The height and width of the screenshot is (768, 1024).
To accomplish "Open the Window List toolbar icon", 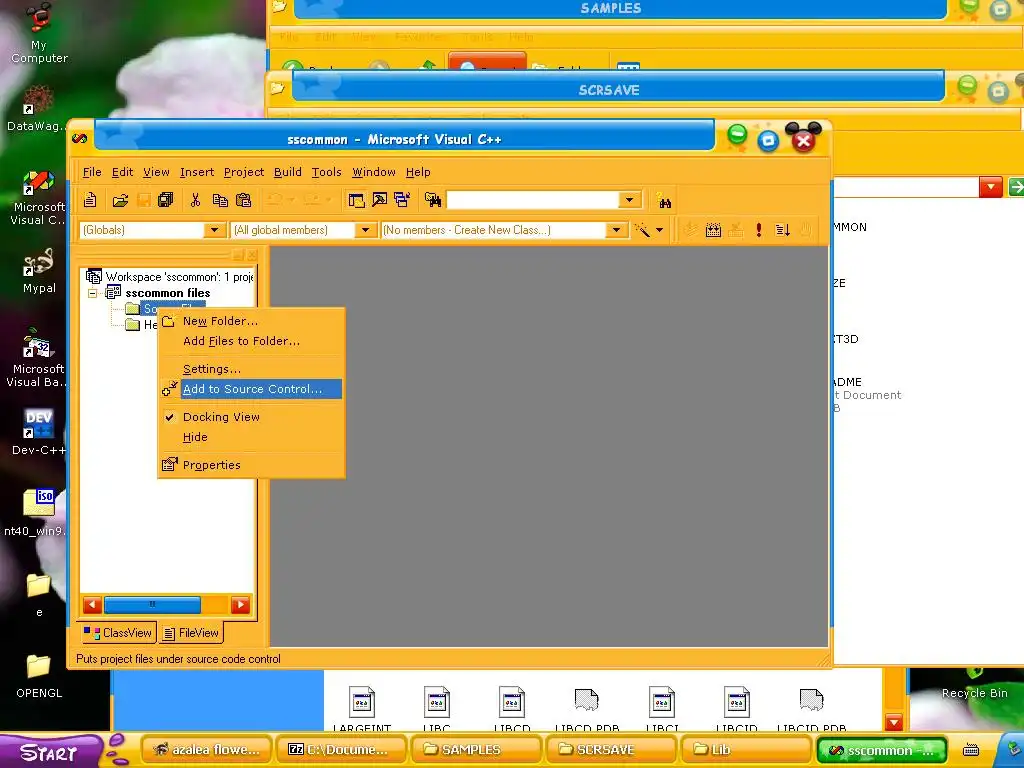I will pyautogui.click(x=402, y=200).
